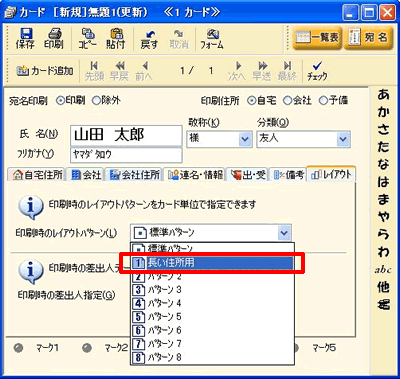Collapse the レイアウトパターン dropdown arrow
Image resolution: width=400 pixels, height=379 pixels.
coord(284,233)
